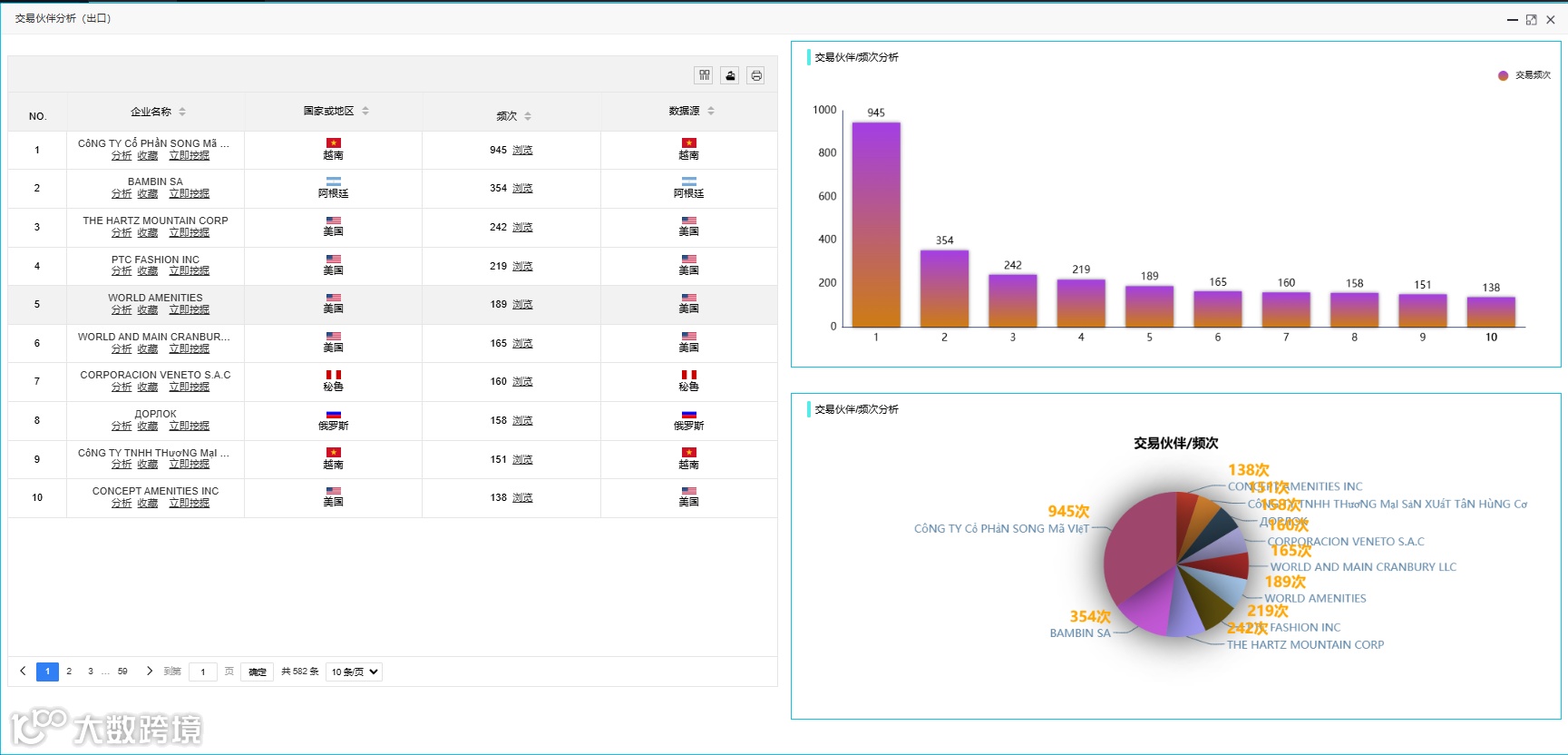Image resolution: width=1568 pixels, height=755 pixels.
Task: Click Argentina flag in BAMBIN SA country column
Action: 334,181
